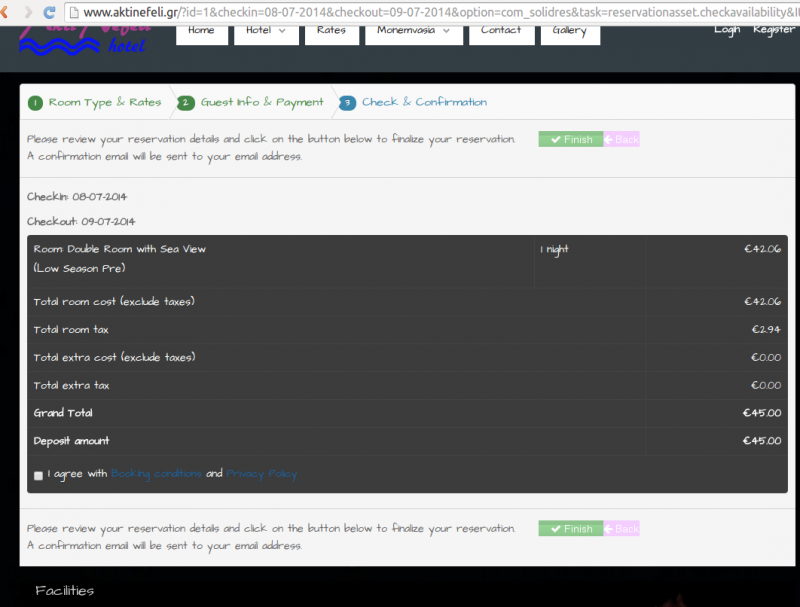Open the Rates menu item
800x607 pixels.
coord(331,30)
